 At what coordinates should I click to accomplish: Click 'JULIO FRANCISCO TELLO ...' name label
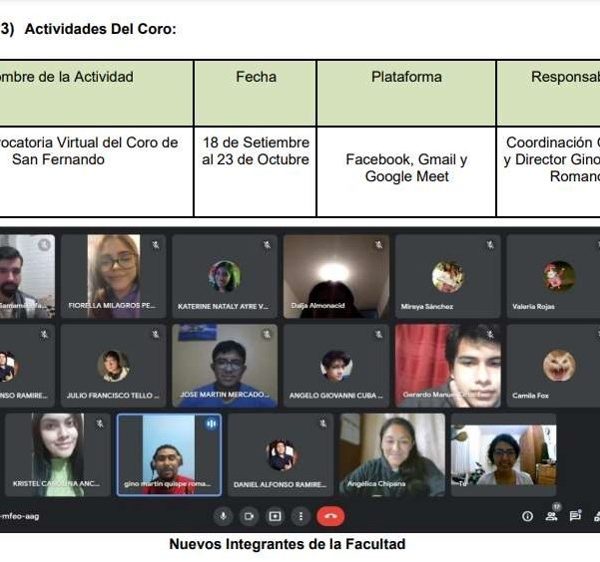point(113,396)
